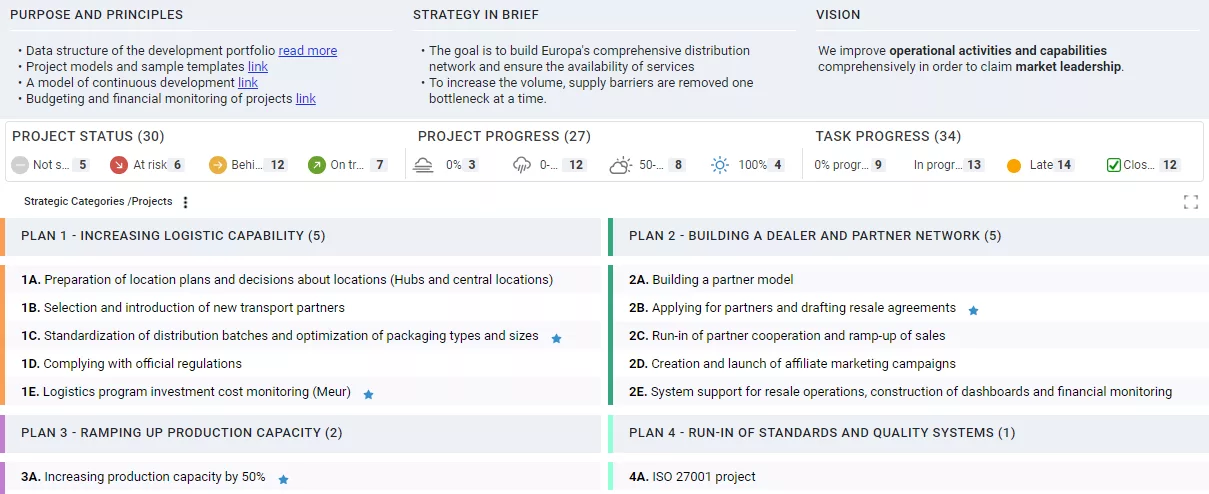Filter projects by At risk red icon
Image resolution: width=1209 pixels, height=494 pixels.
point(119,165)
